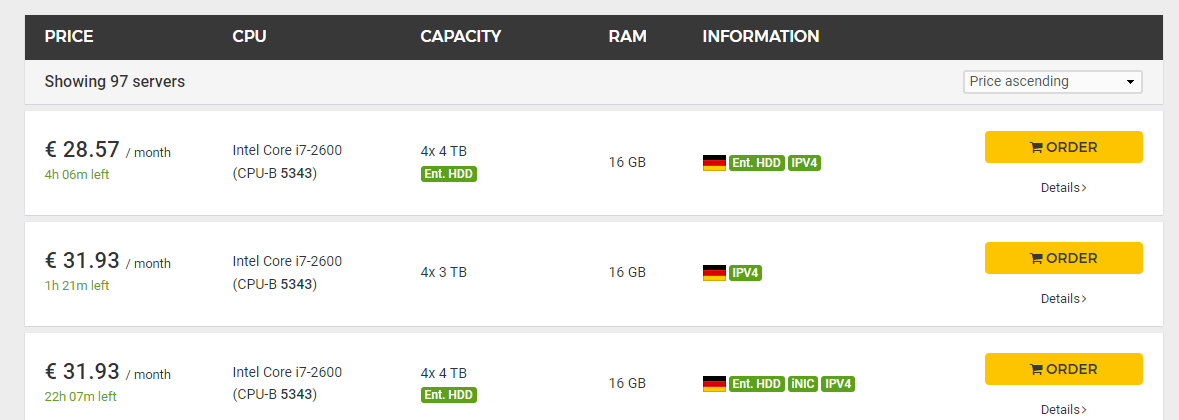Click the RAM column header
Image resolution: width=1179 pixels, height=420 pixels.
tap(627, 37)
